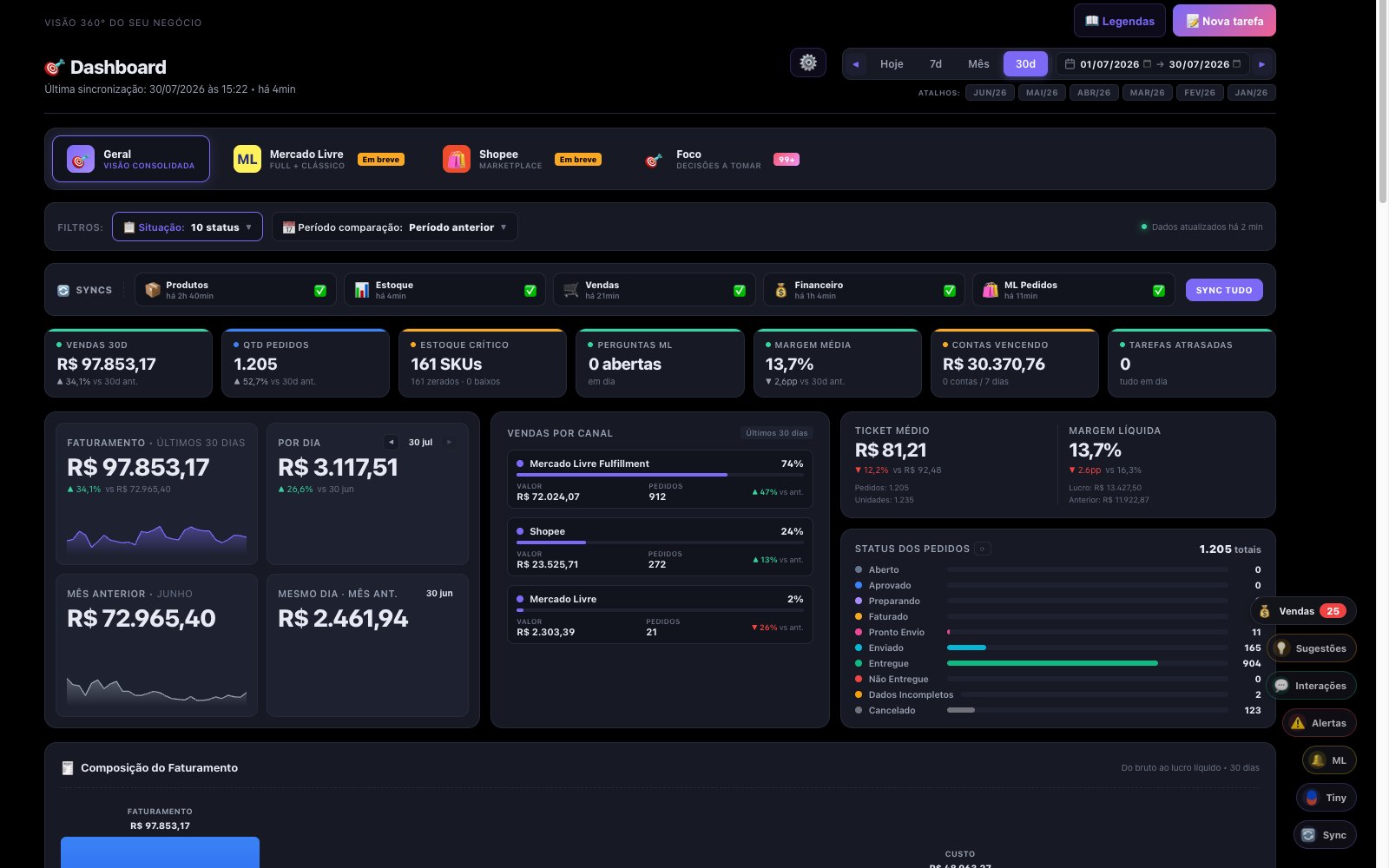Open floating Vendas shortcut
The image size is (1389, 868).
[x=1304, y=611]
